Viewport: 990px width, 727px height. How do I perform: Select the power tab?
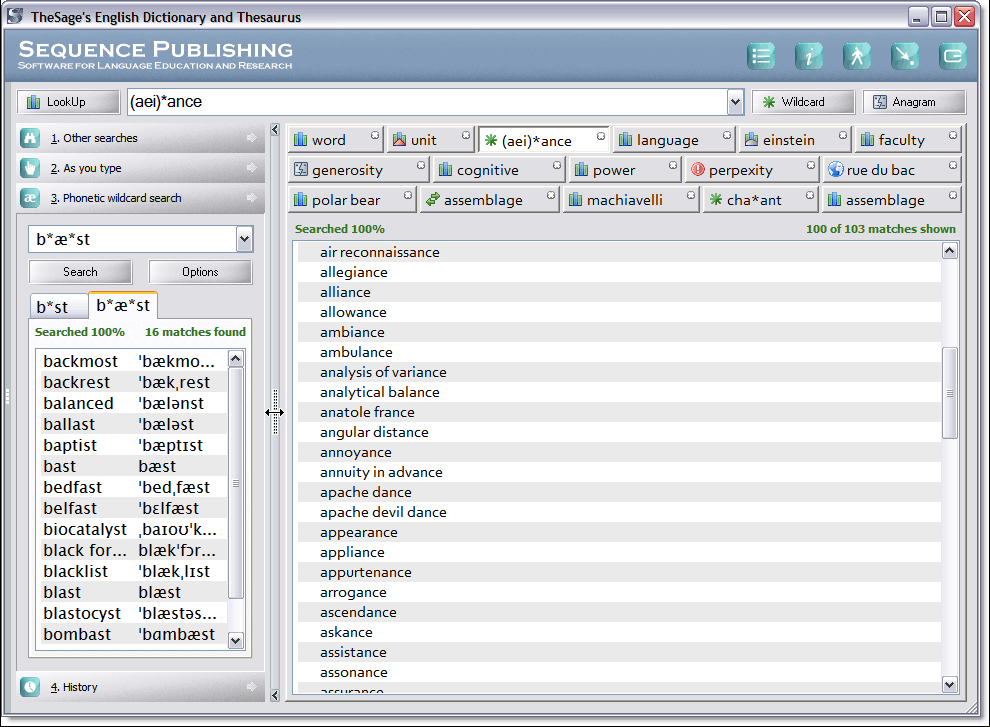[x=624, y=170]
